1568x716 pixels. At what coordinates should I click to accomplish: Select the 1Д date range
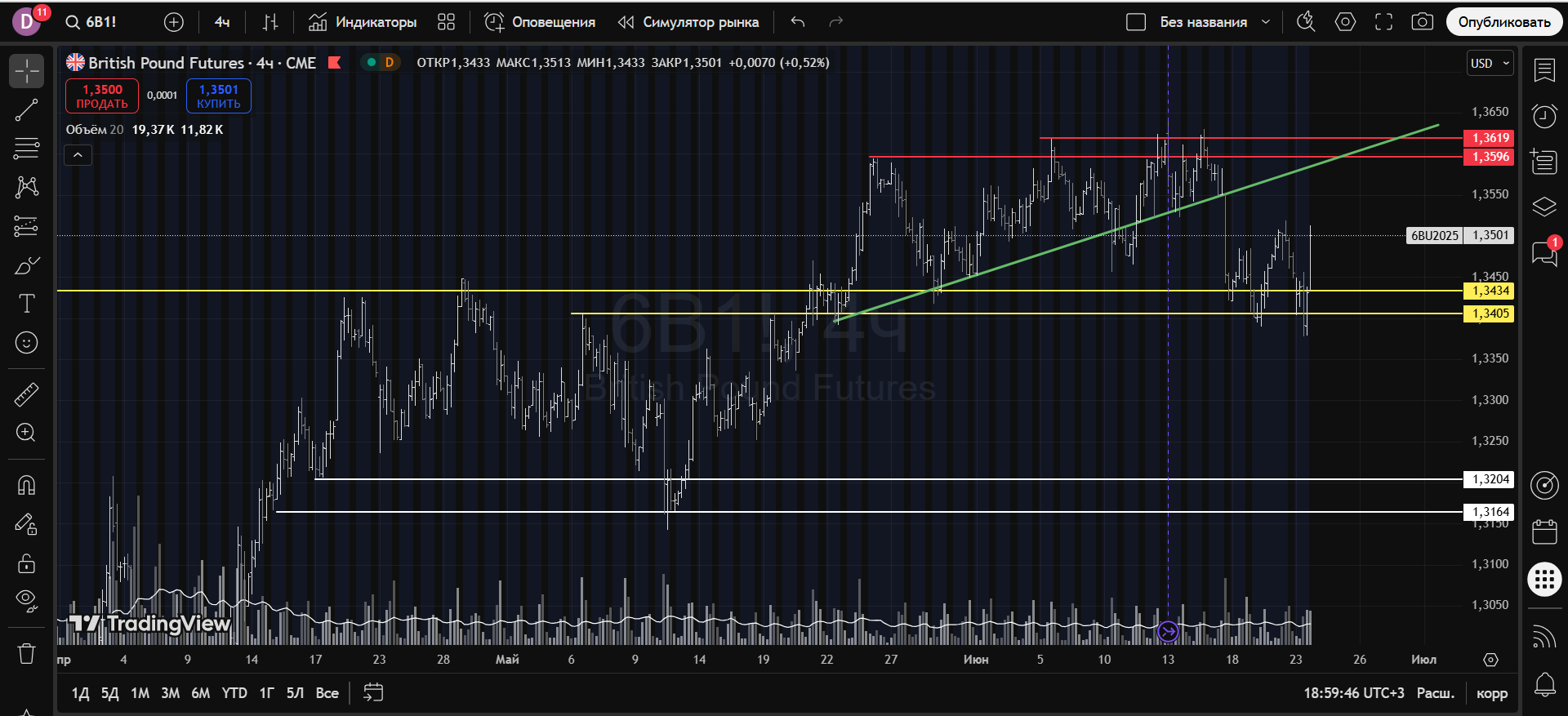[80, 693]
